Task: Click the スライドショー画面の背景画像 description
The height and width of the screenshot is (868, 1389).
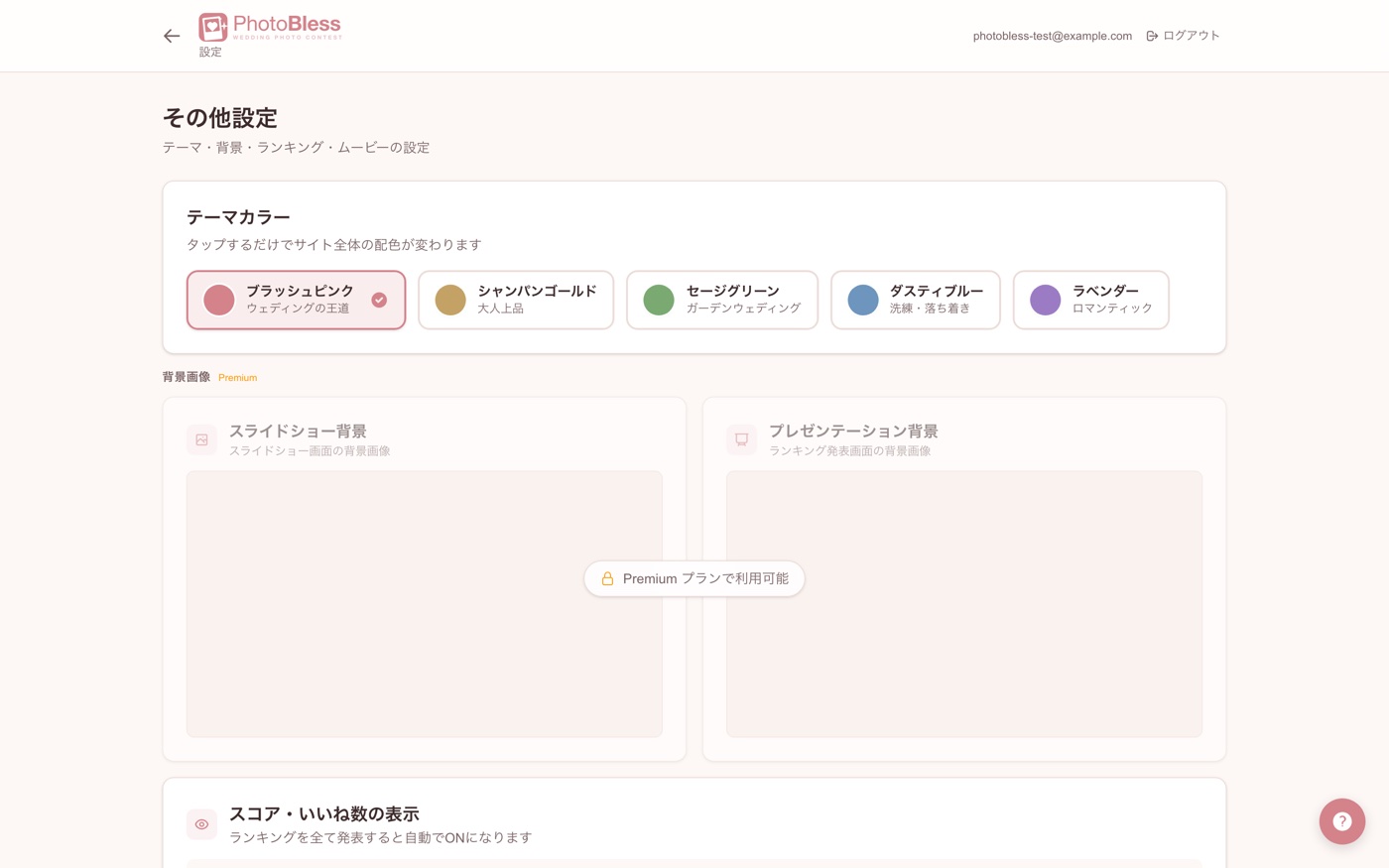Action: click(x=310, y=451)
